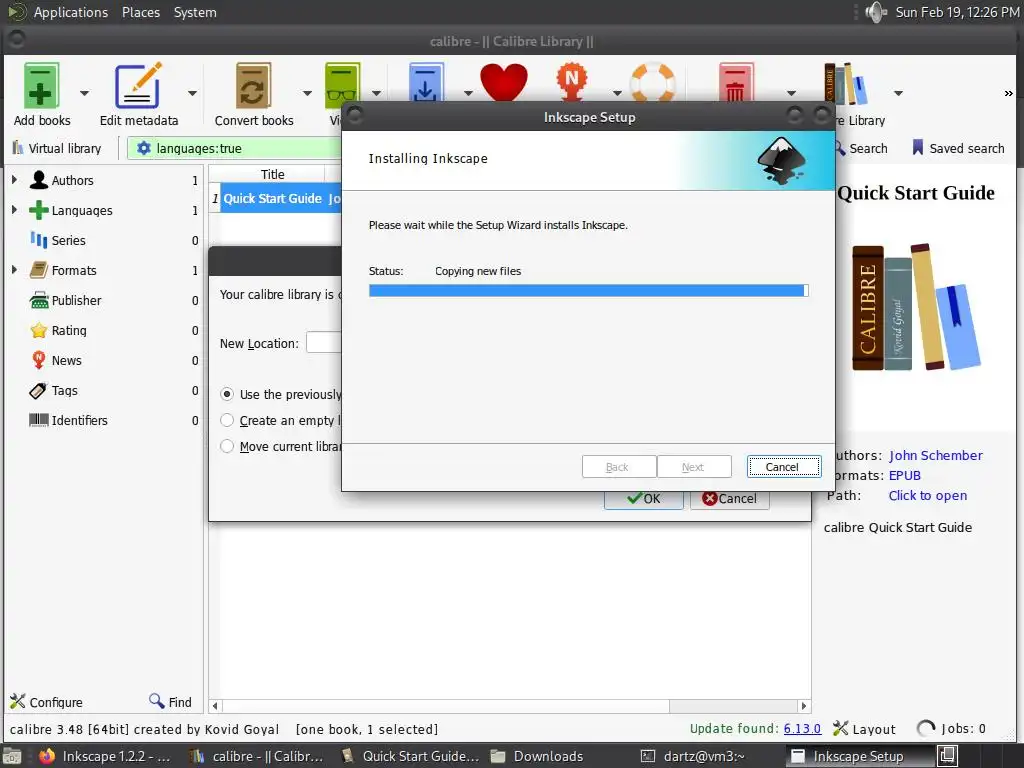Click the Virtual library button
Screen dimensions: 1024x768
click(x=57, y=148)
